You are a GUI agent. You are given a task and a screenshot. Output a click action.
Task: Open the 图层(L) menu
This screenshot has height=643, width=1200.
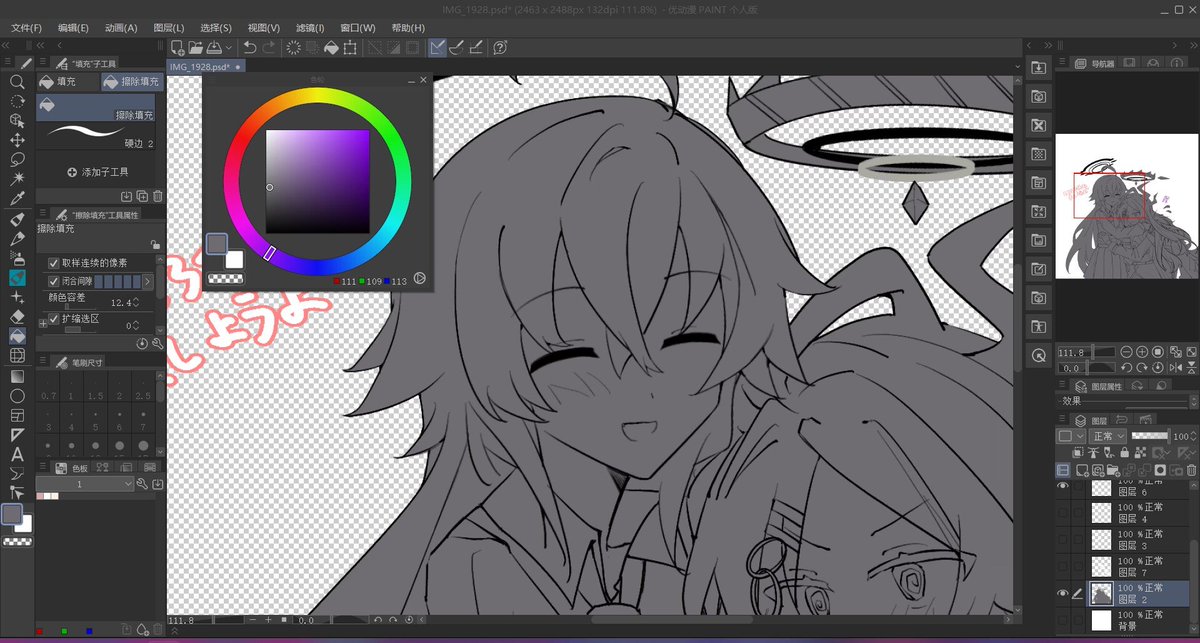169,28
